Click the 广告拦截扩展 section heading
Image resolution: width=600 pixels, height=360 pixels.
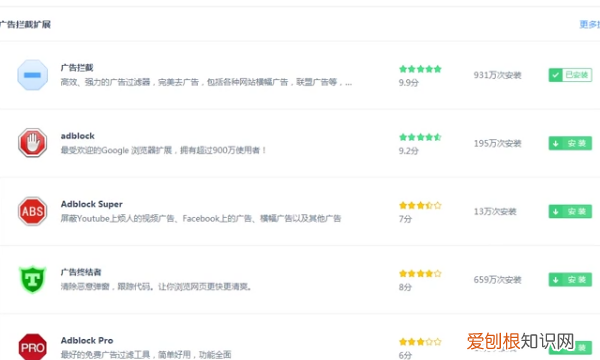[x=25, y=24]
